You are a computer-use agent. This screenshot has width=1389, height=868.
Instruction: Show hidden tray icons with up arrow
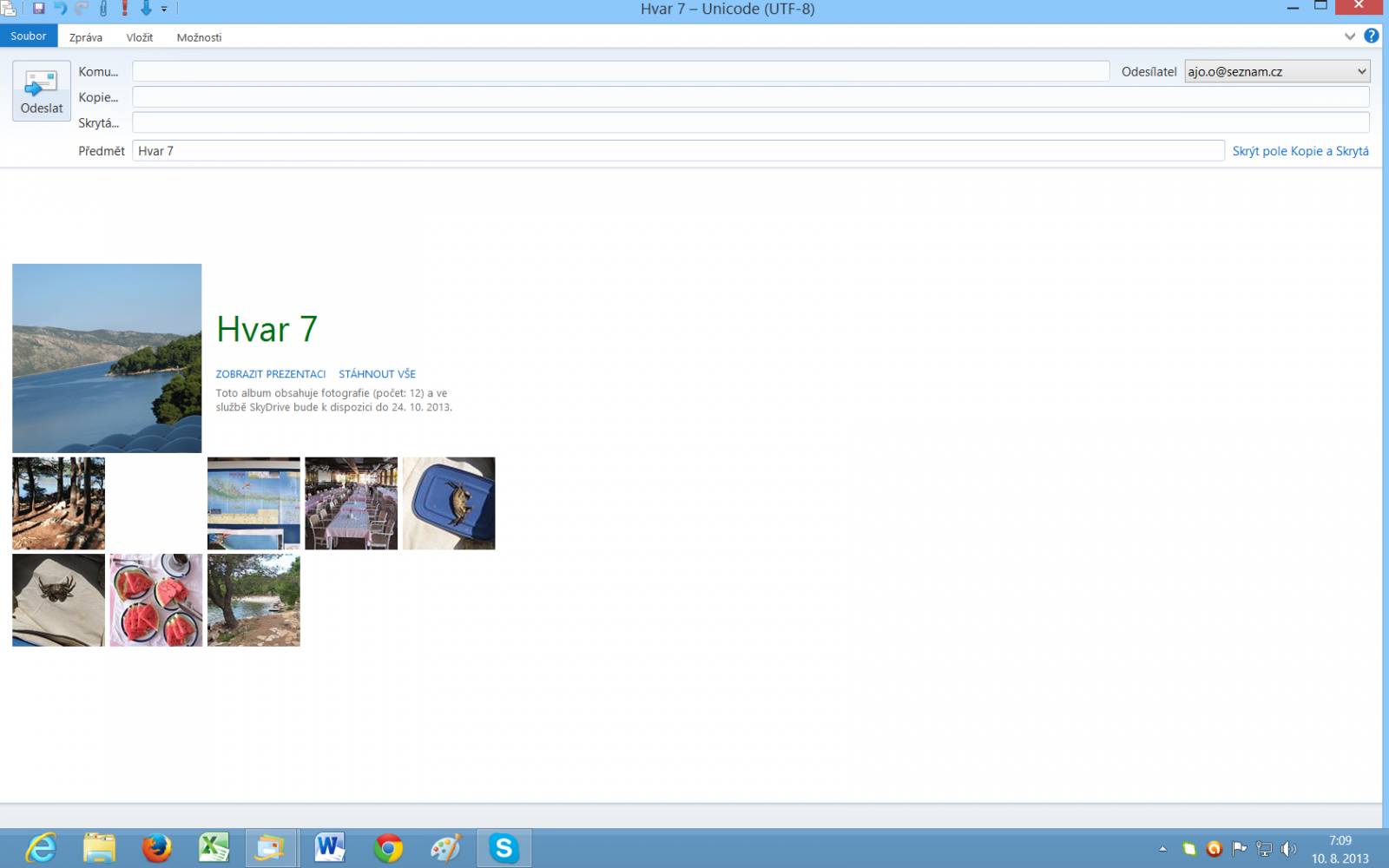(x=1163, y=849)
